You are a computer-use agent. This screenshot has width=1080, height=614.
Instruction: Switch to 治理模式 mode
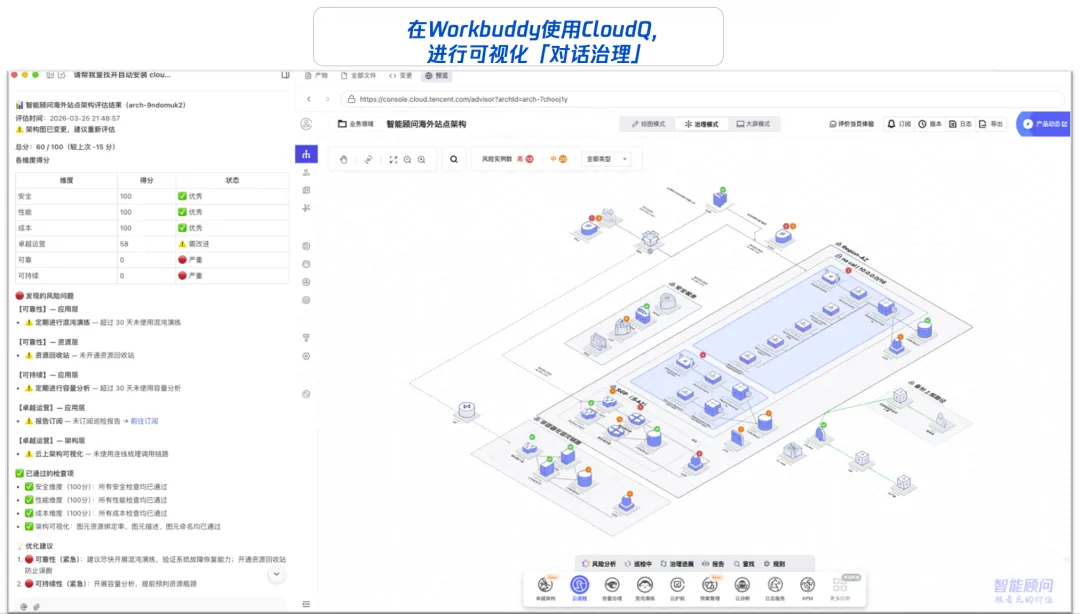[x=701, y=124]
